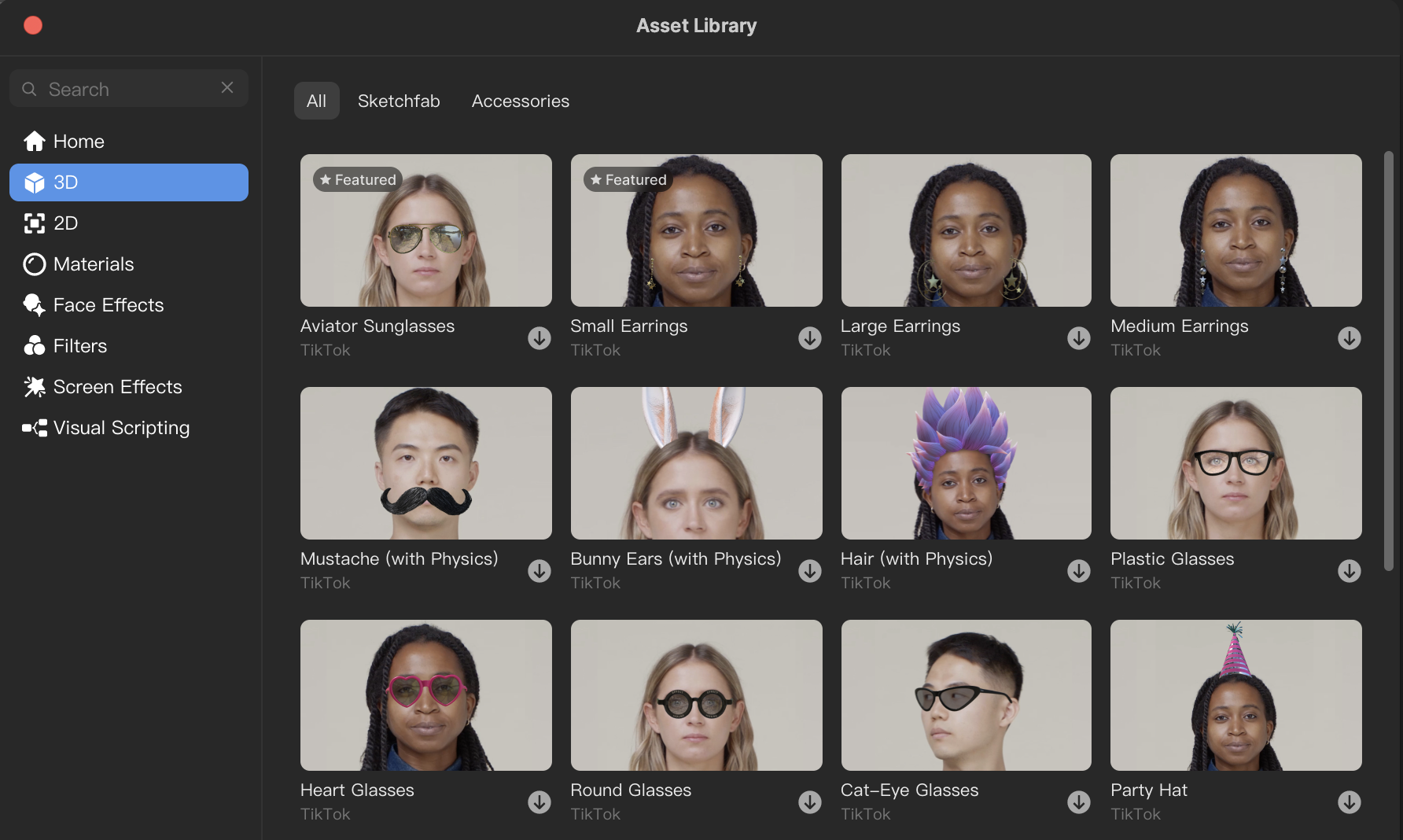Switch to the Sketchfab tab
The image size is (1403, 840).
click(x=399, y=101)
